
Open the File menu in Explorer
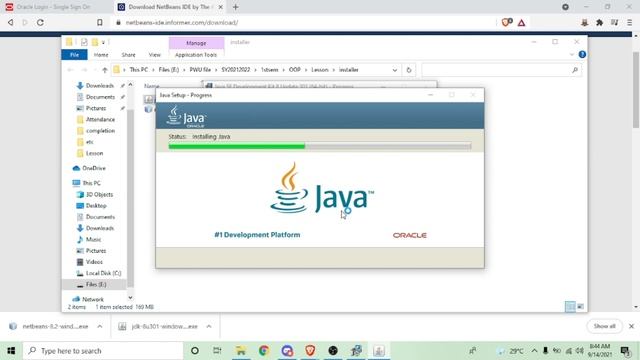pyautogui.click(x=74, y=55)
